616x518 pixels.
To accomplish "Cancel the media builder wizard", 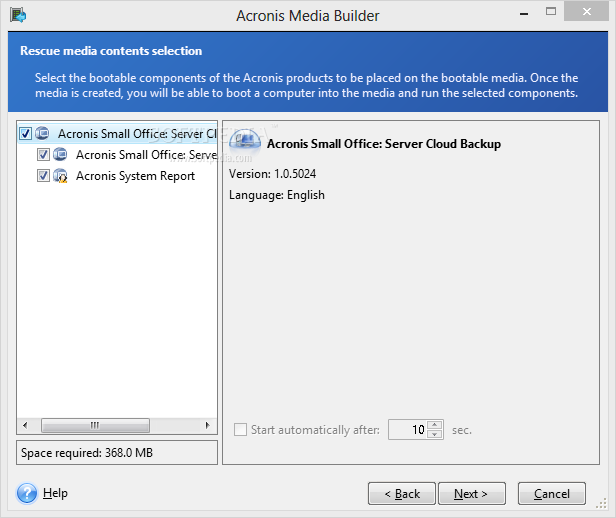I will [x=552, y=494].
